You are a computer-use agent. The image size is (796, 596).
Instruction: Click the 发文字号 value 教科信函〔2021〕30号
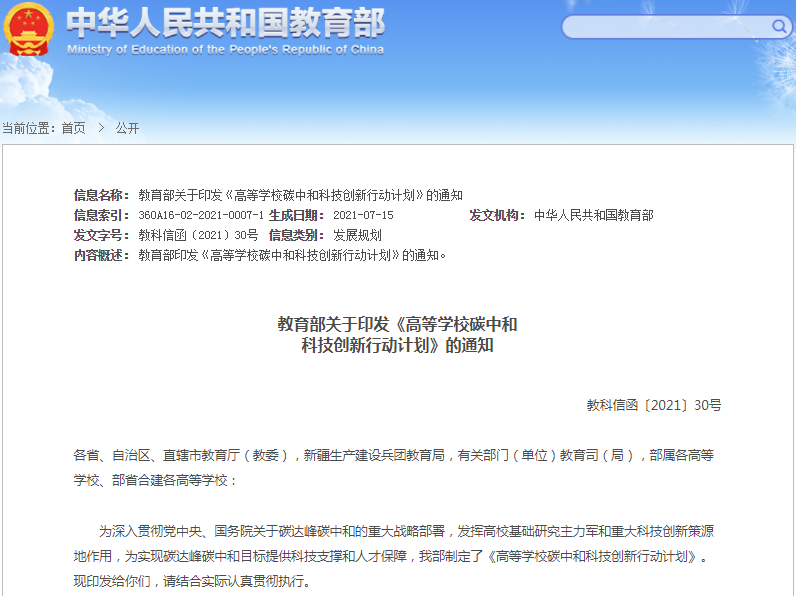click(x=198, y=235)
